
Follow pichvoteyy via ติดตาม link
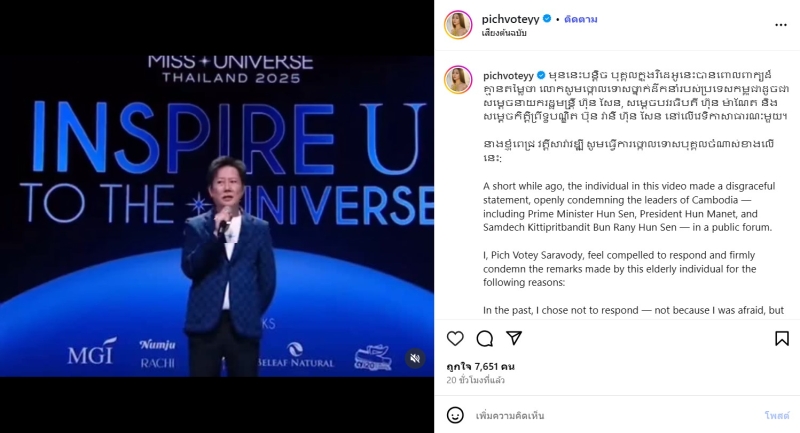click(x=581, y=19)
